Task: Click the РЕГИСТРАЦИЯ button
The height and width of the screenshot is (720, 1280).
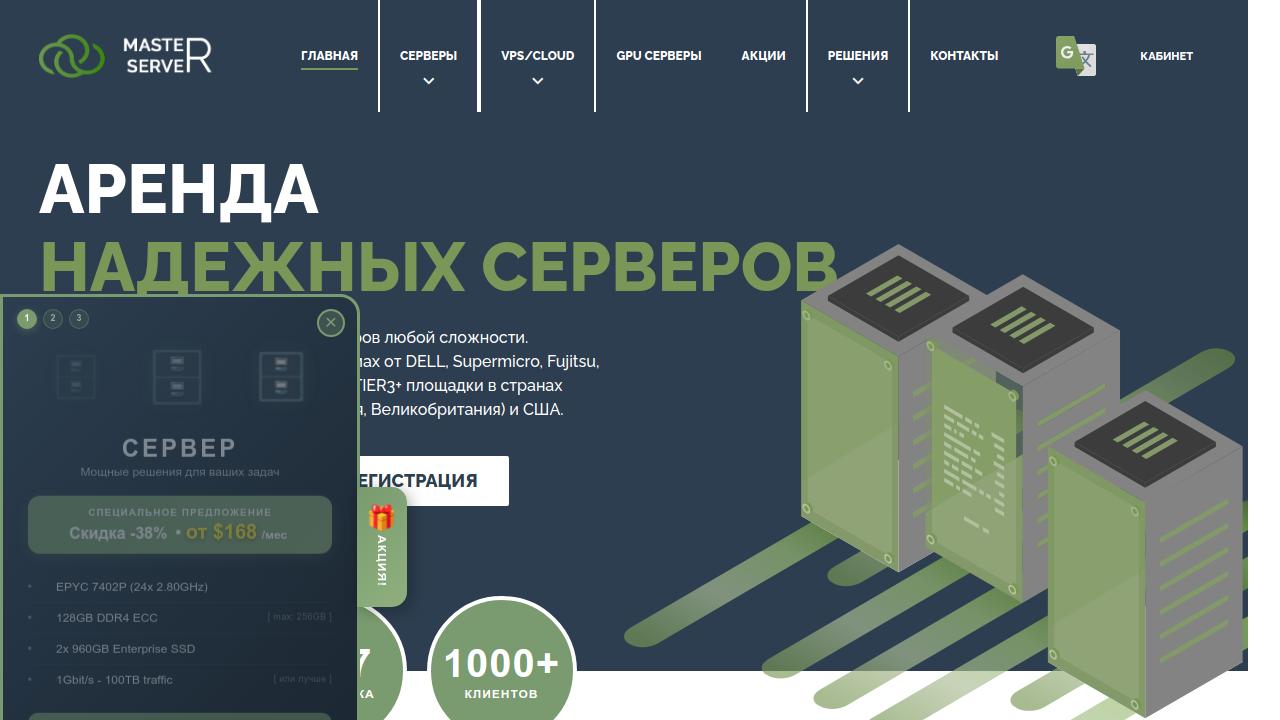Action: tap(433, 481)
